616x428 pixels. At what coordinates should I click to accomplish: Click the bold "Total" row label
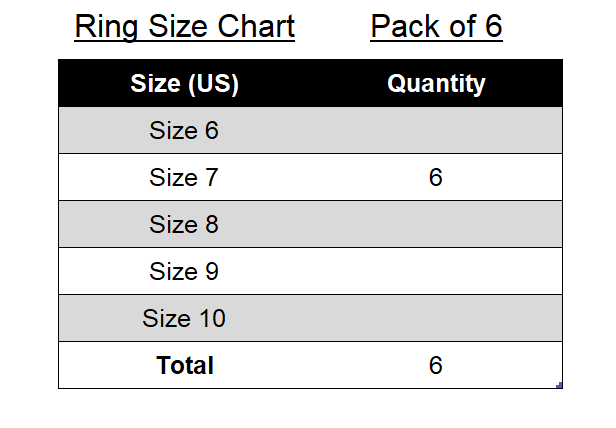[x=185, y=366]
